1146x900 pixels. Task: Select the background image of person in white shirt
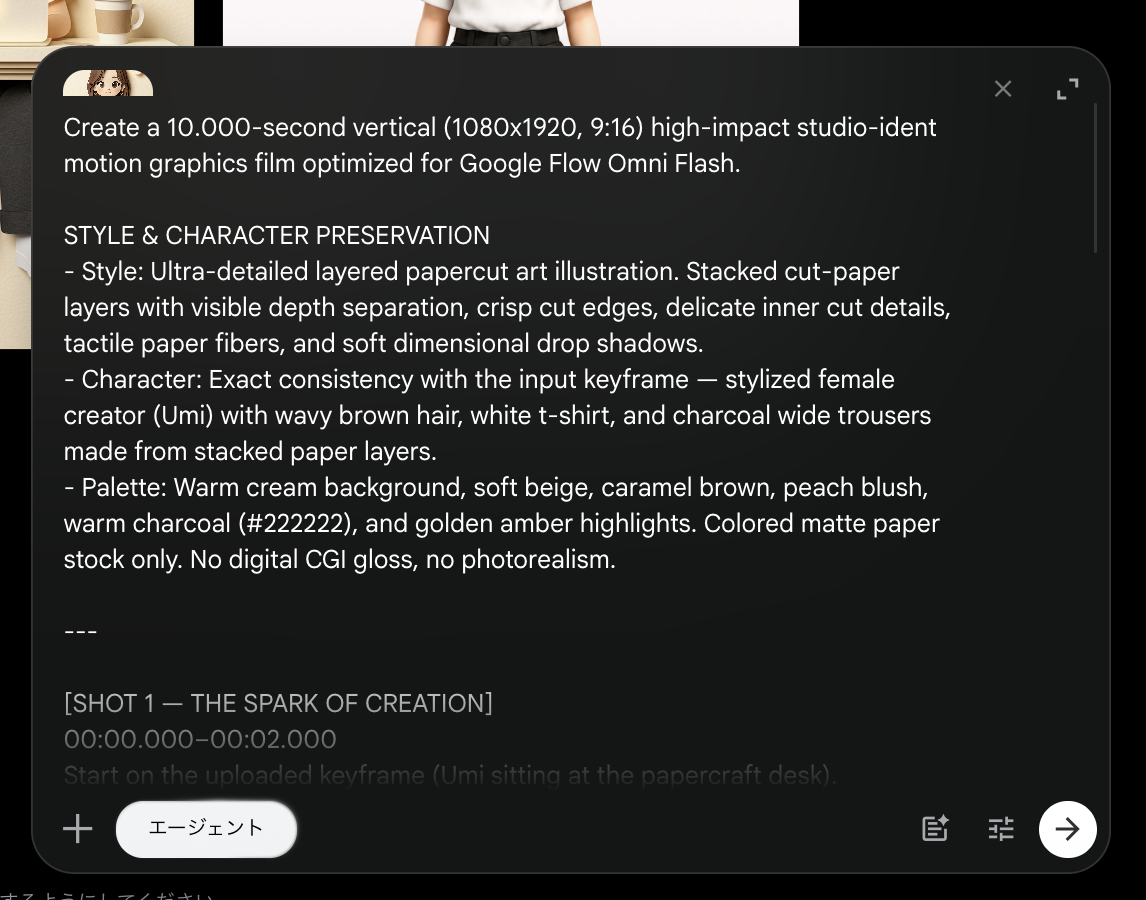pos(510,23)
